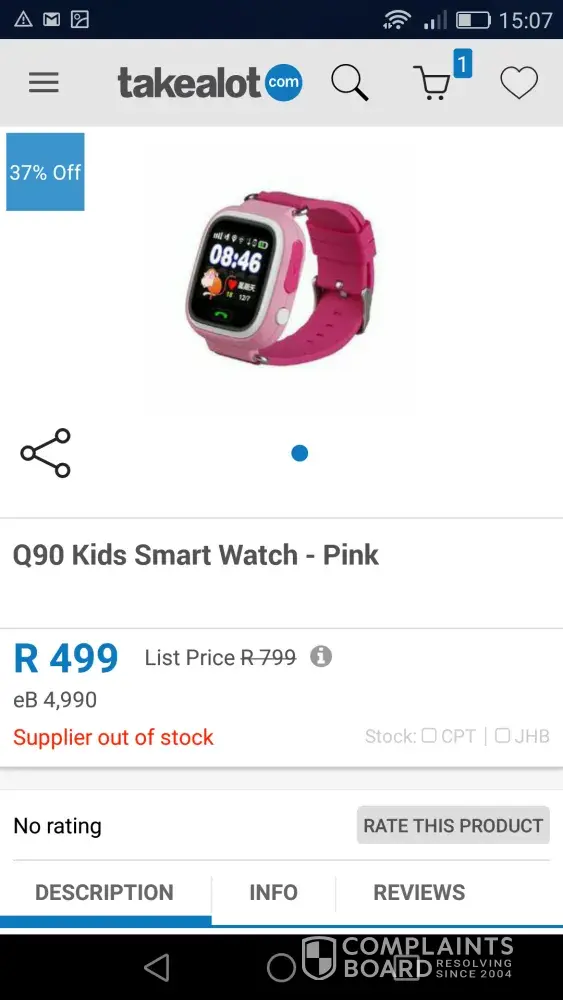
Task: Check the JHB stock checkbox
Action: [502, 735]
